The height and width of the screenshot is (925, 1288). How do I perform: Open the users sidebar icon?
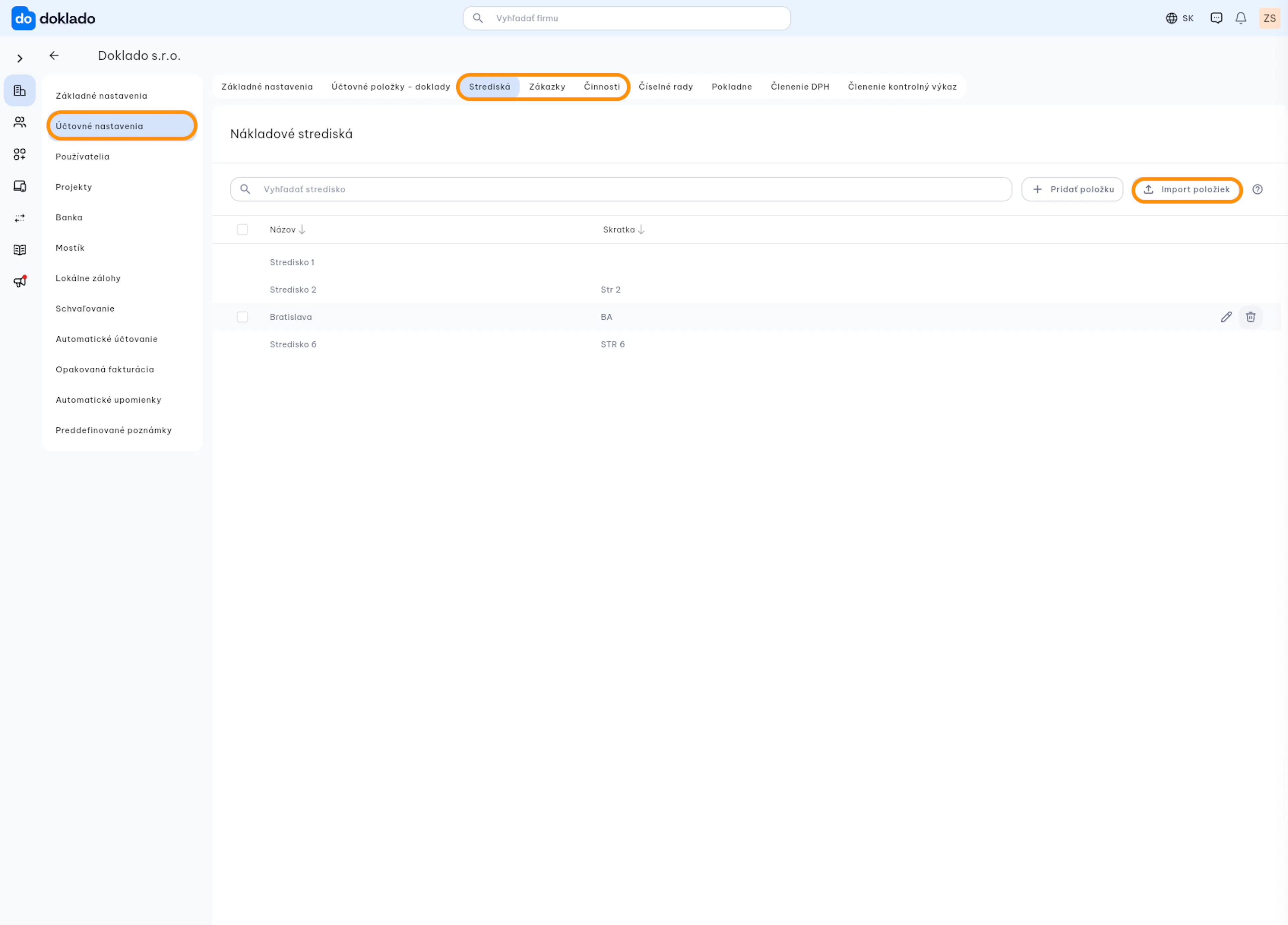(x=20, y=122)
